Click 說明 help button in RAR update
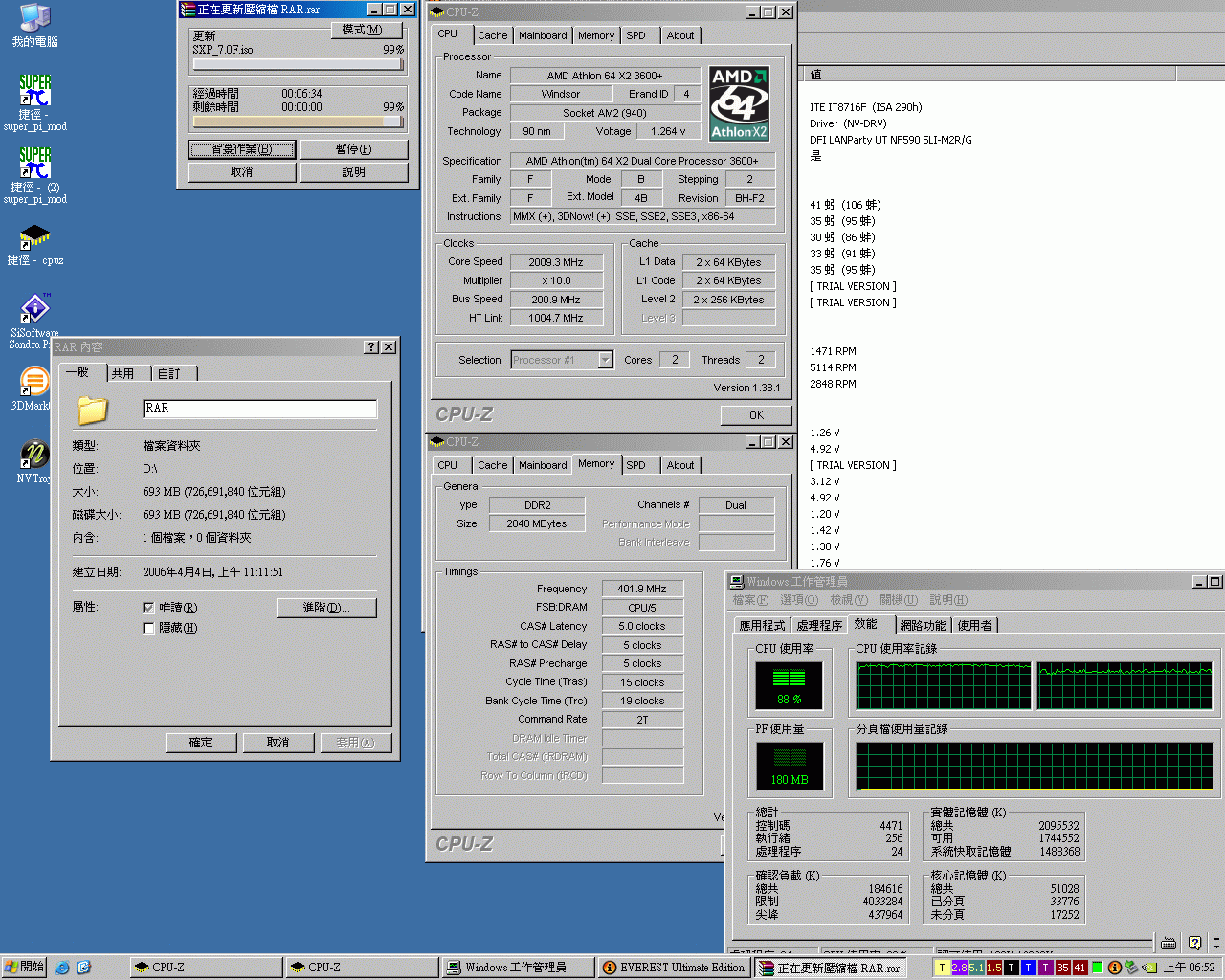Screen dimensions: 1225x980 (354, 172)
